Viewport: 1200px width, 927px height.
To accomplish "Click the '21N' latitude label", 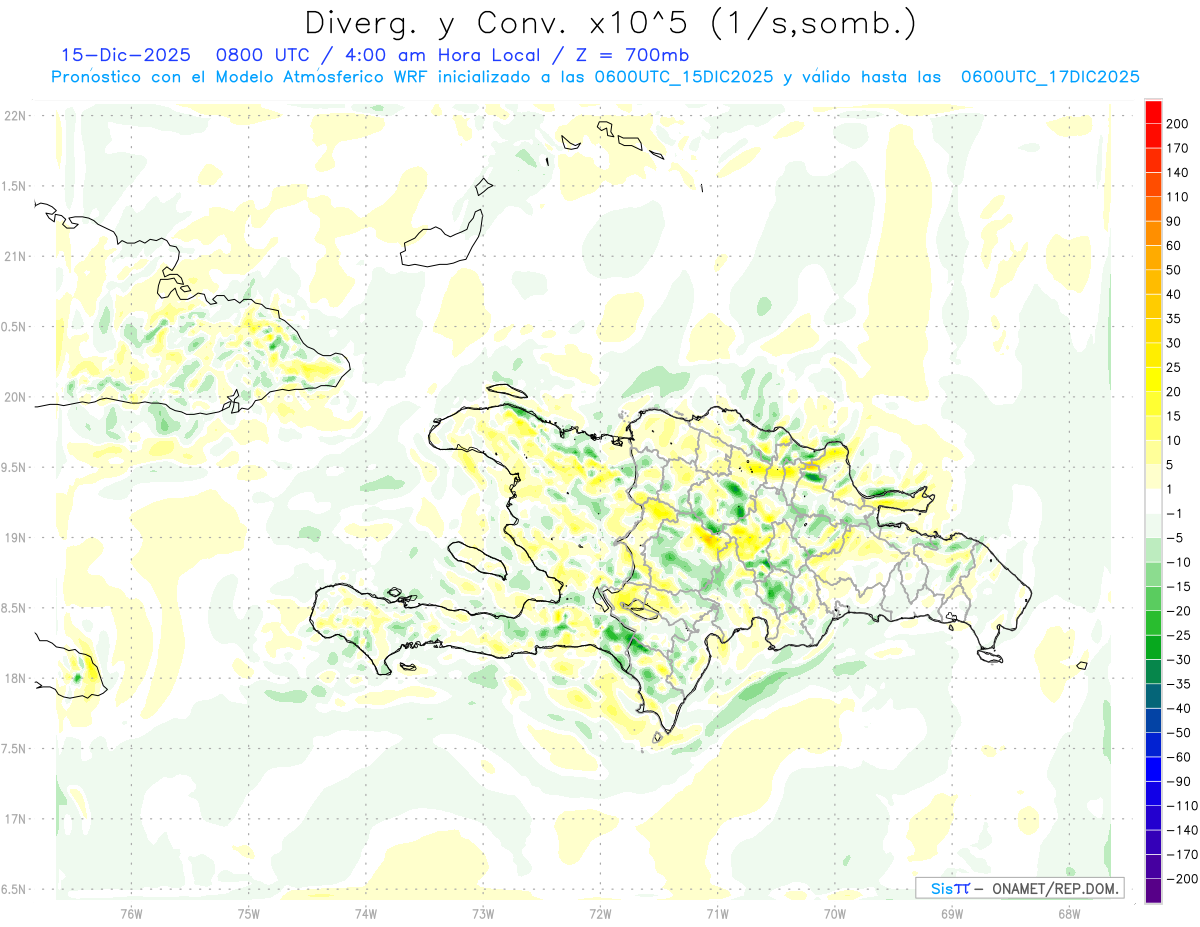I will [14, 257].
